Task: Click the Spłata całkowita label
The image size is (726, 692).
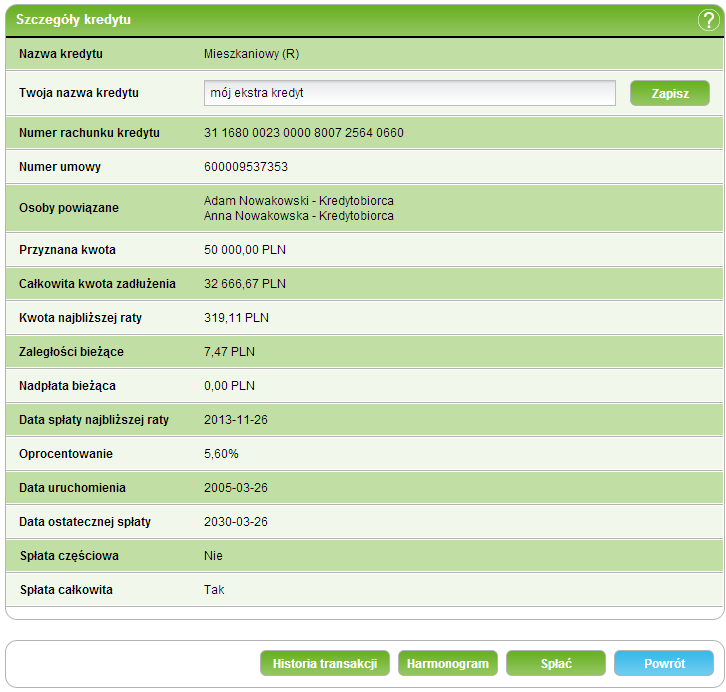Action: [x=66, y=590]
